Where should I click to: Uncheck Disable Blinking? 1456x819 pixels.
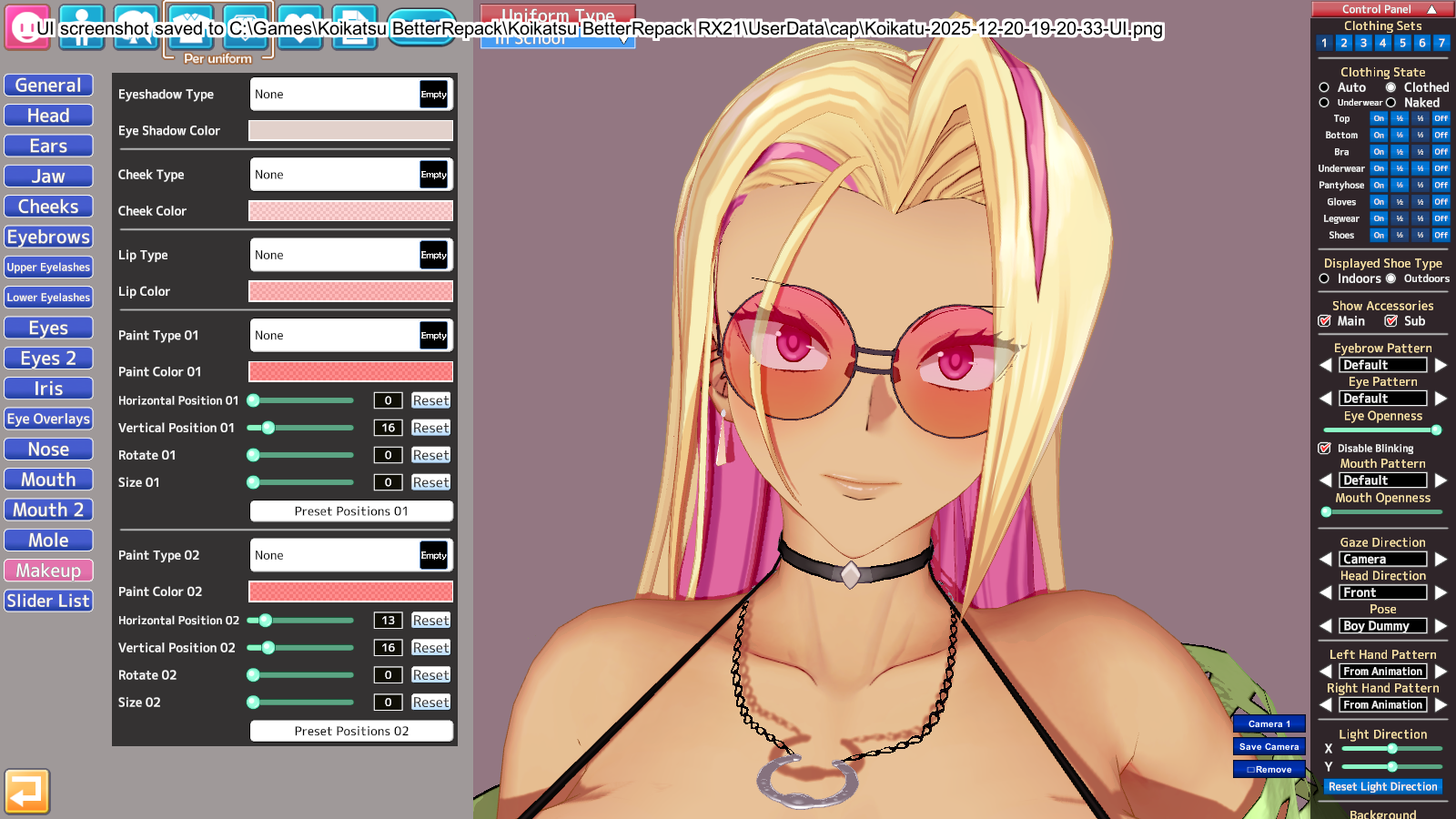coord(1325,449)
